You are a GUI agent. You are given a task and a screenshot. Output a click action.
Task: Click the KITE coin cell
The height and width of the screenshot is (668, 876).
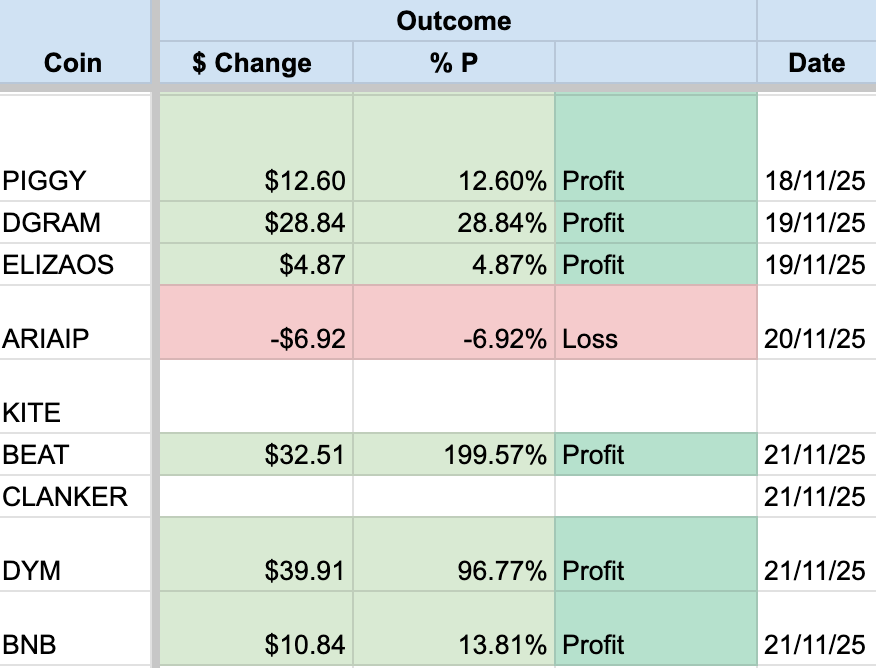coord(75,396)
